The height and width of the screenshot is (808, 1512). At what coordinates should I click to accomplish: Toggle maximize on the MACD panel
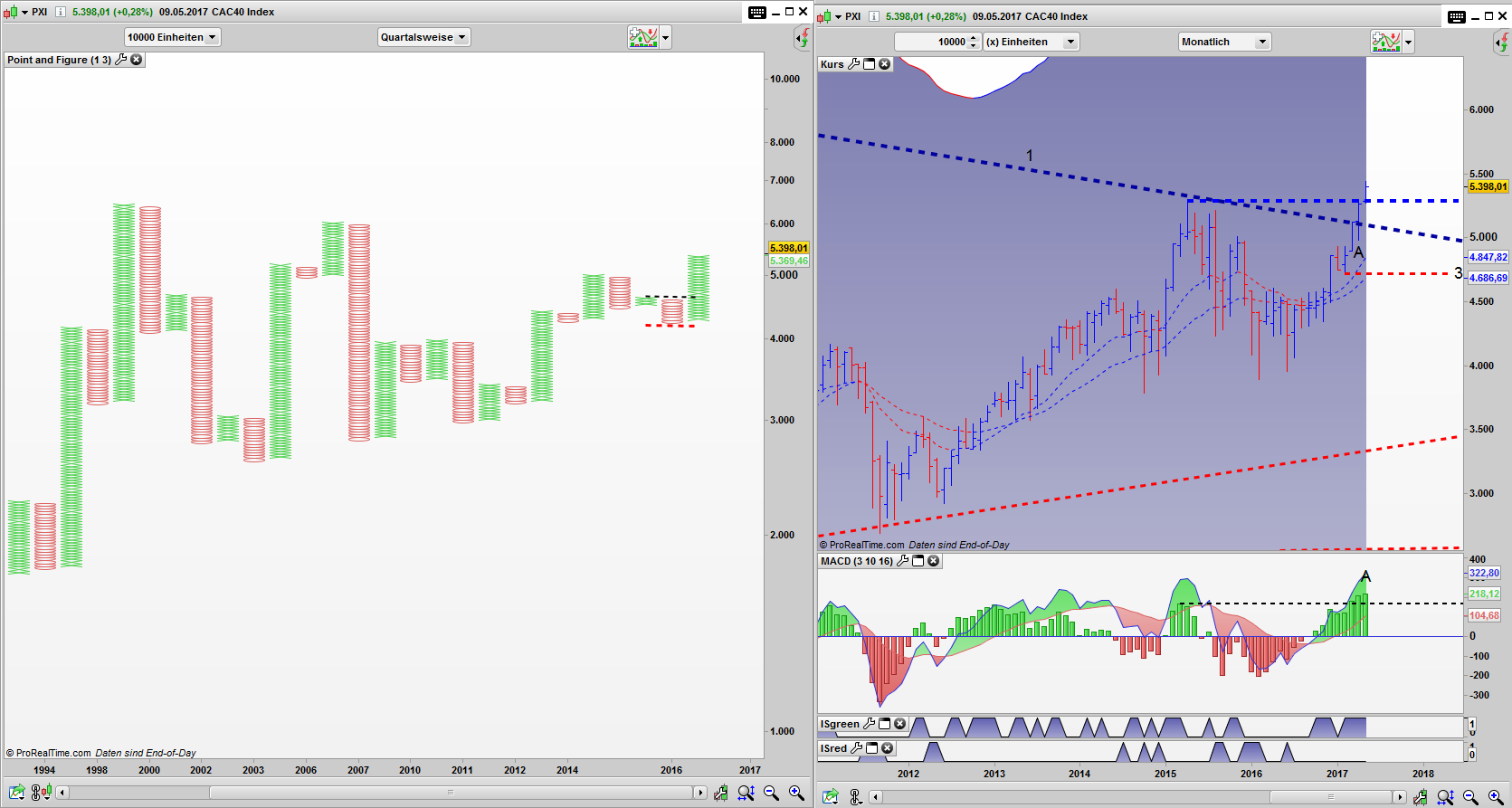pos(918,561)
